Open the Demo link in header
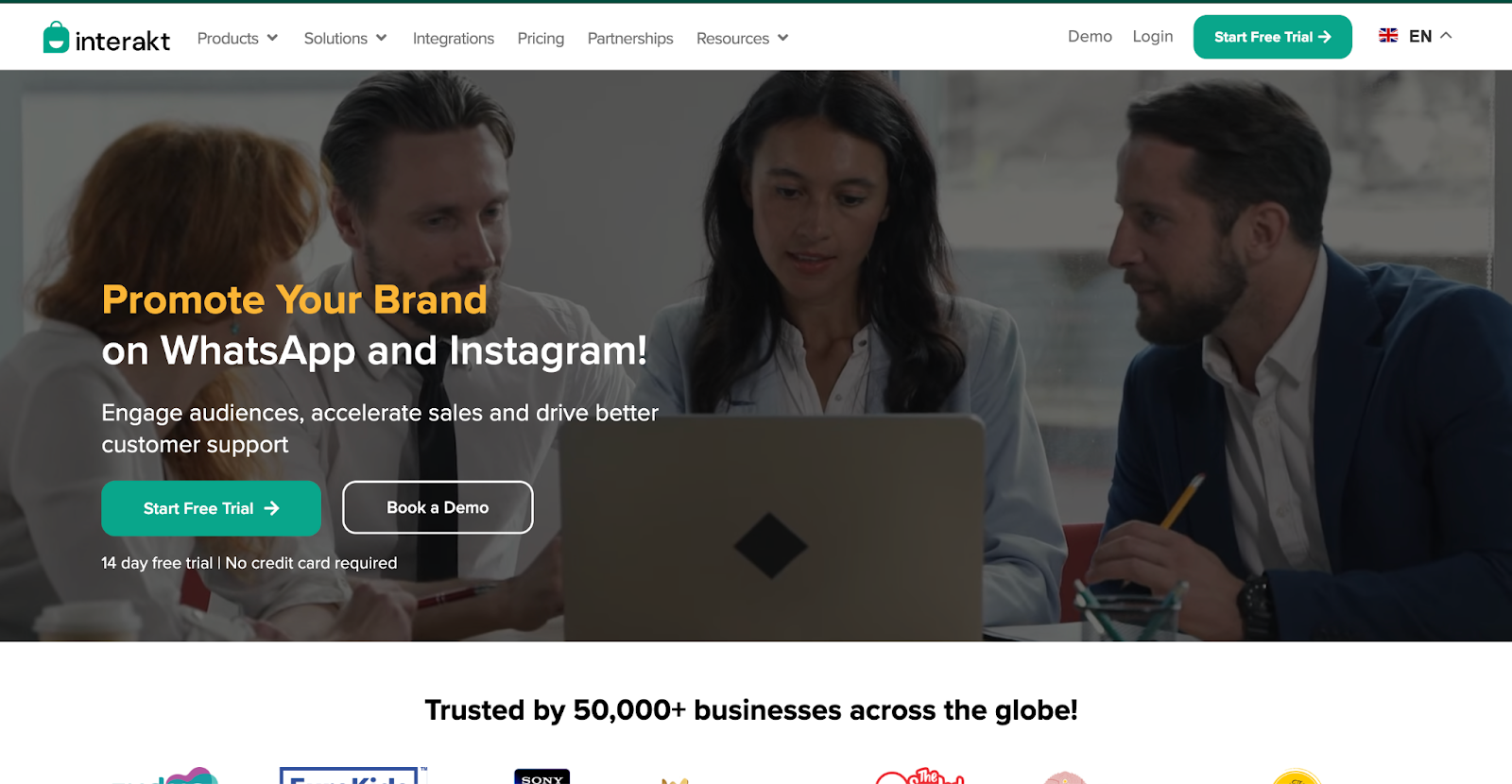 [x=1090, y=36]
